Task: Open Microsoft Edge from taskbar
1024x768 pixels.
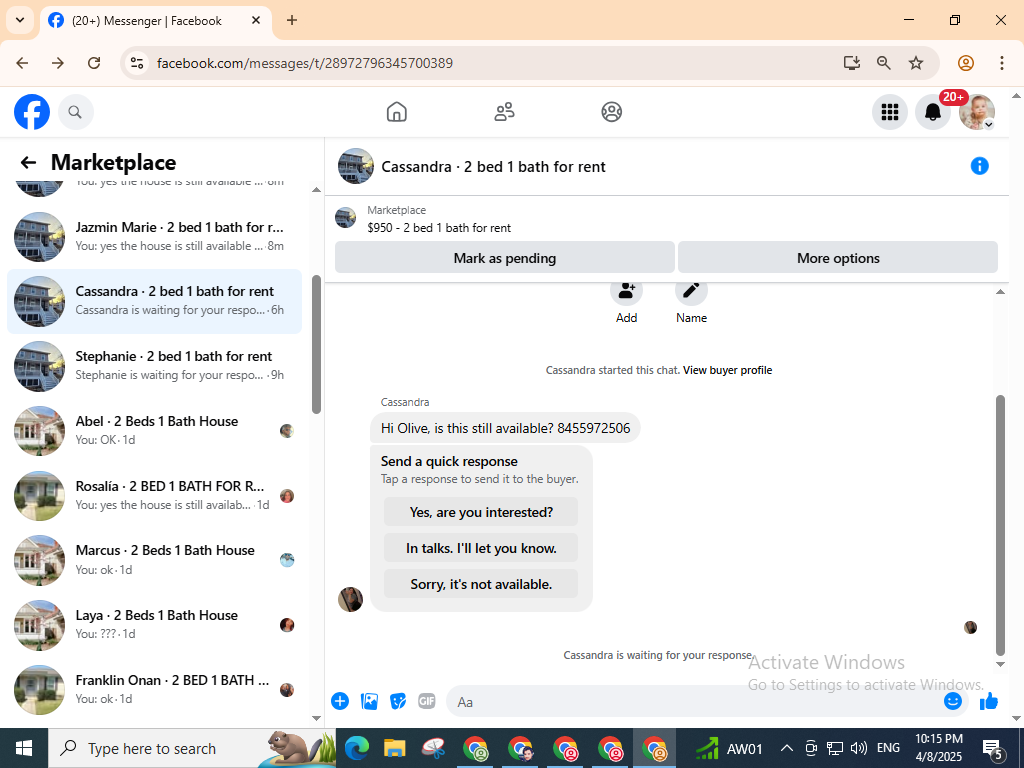Action: pyautogui.click(x=357, y=748)
